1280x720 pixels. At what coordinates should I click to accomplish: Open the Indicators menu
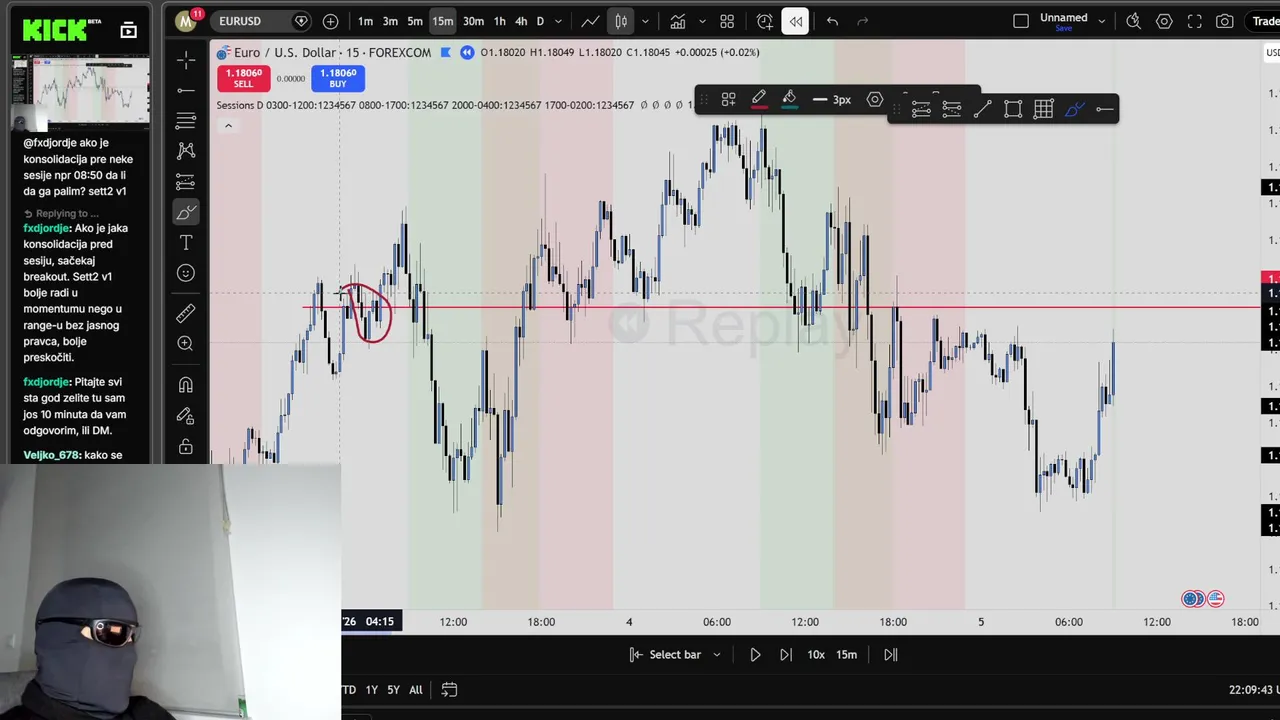point(678,21)
